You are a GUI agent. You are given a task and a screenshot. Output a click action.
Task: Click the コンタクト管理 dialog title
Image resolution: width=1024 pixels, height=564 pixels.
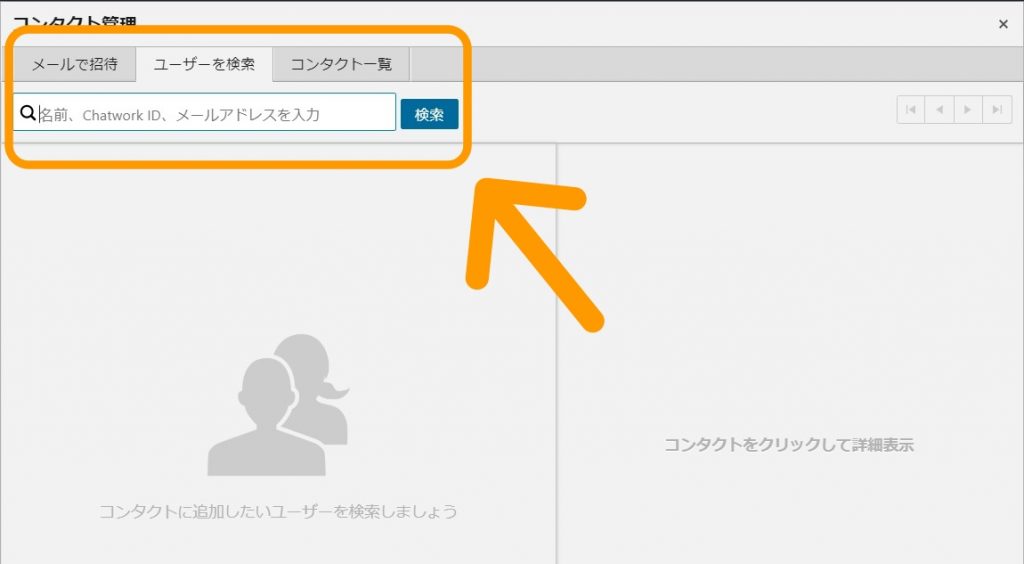(x=75, y=22)
